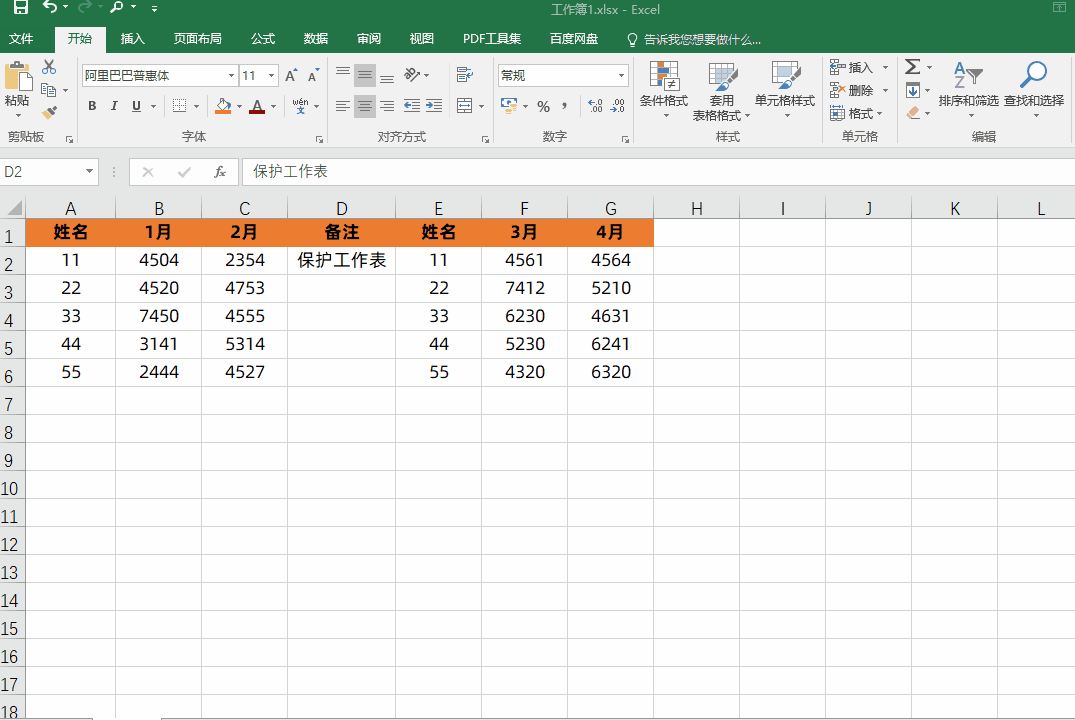1075x720 pixels.
Task: Click the insert function fx icon
Action: (220, 172)
